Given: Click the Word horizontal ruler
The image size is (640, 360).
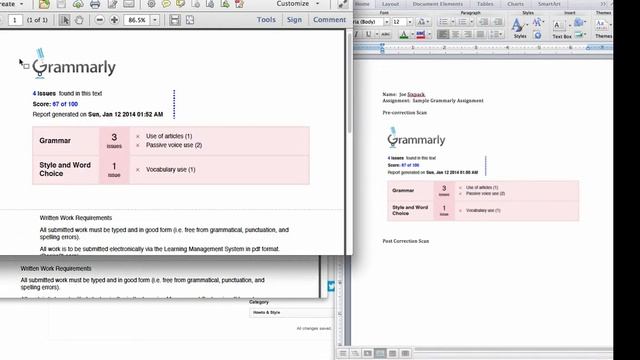Looking at the screenshot, I should [x=483, y=48].
